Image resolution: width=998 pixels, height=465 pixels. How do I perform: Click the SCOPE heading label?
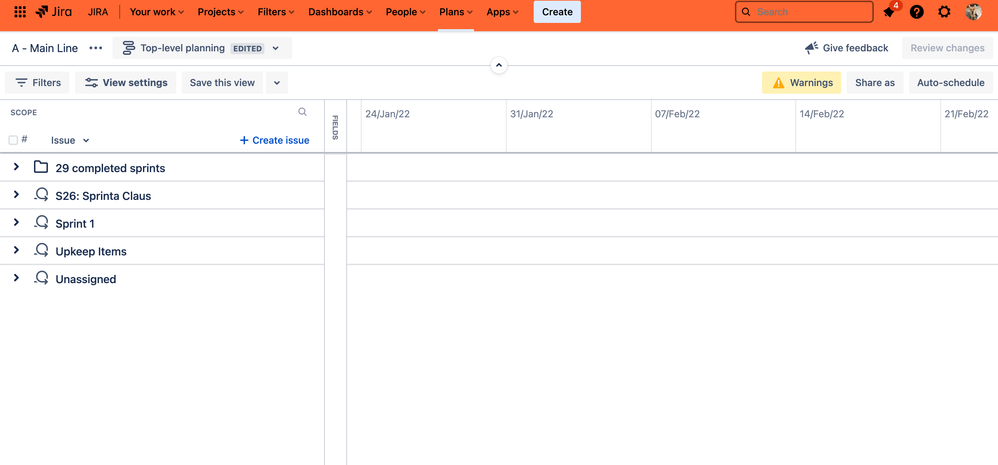pyautogui.click(x=24, y=113)
